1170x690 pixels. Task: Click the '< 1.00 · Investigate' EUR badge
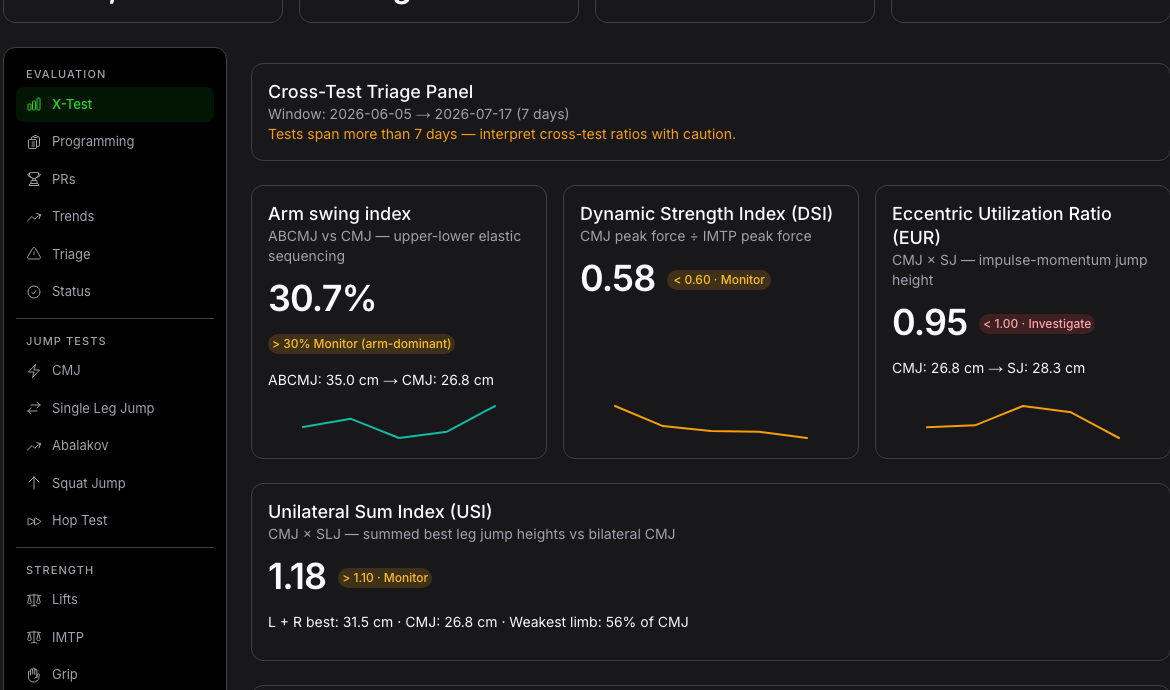click(1036, 324)
